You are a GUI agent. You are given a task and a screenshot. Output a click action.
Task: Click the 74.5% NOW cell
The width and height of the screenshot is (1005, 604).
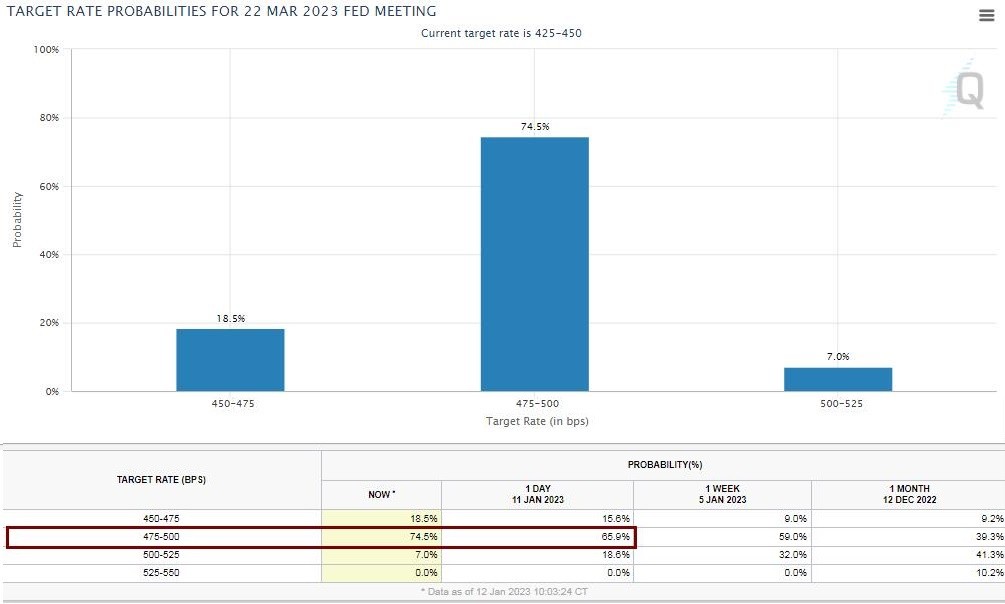(x=381, y=537)
